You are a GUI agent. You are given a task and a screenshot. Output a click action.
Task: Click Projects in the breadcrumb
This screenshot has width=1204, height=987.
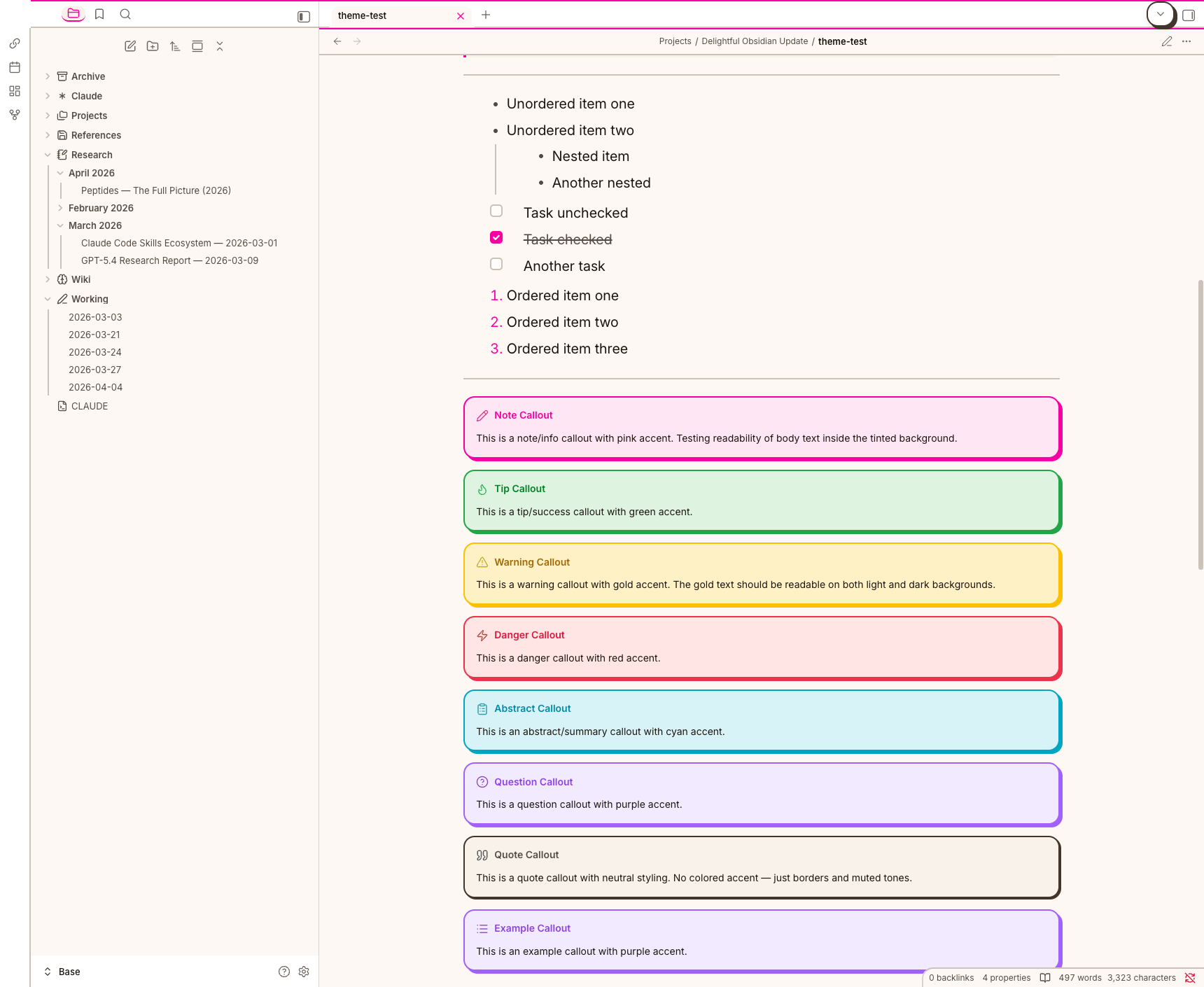point(675,41)
